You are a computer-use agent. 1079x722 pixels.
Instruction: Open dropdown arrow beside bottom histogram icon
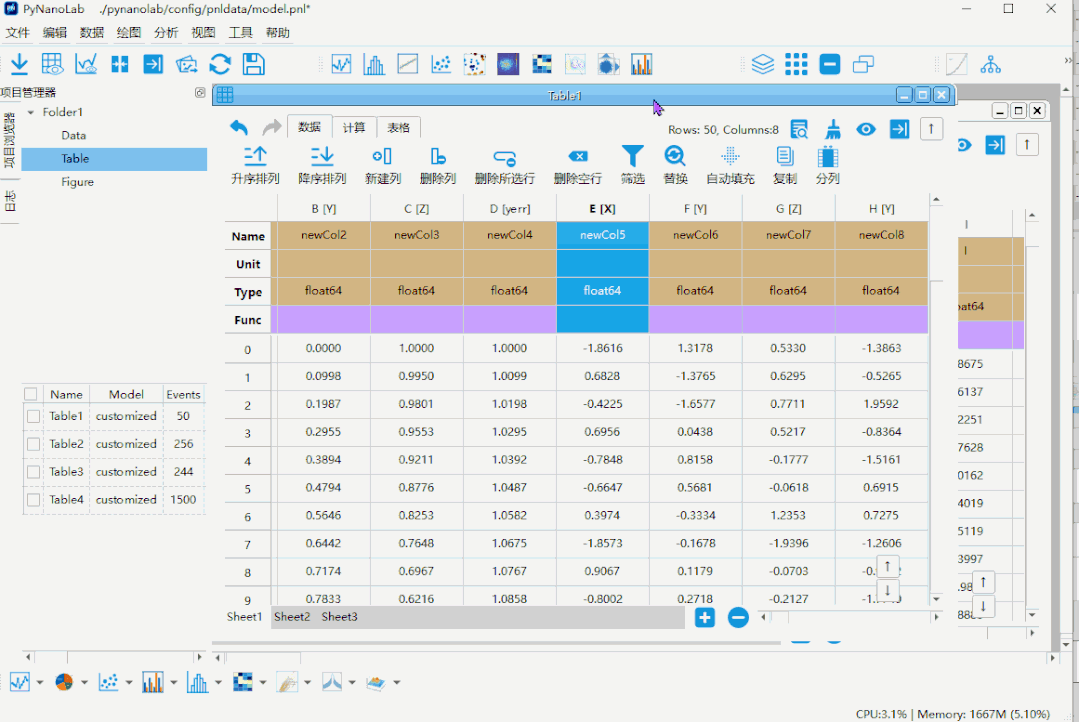click(218, 683)
